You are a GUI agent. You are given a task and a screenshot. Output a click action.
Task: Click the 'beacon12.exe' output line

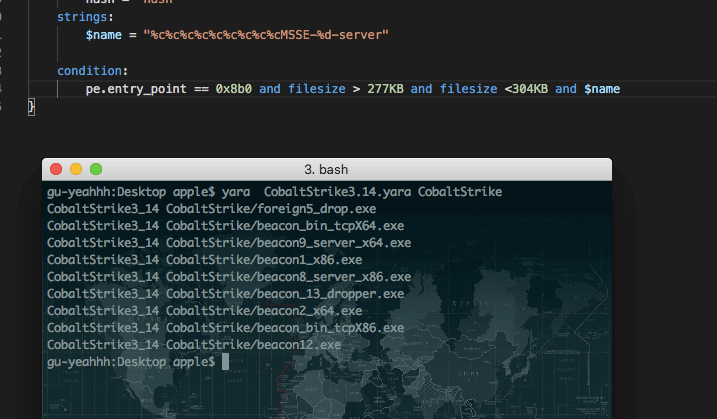(x=194, y=345)
